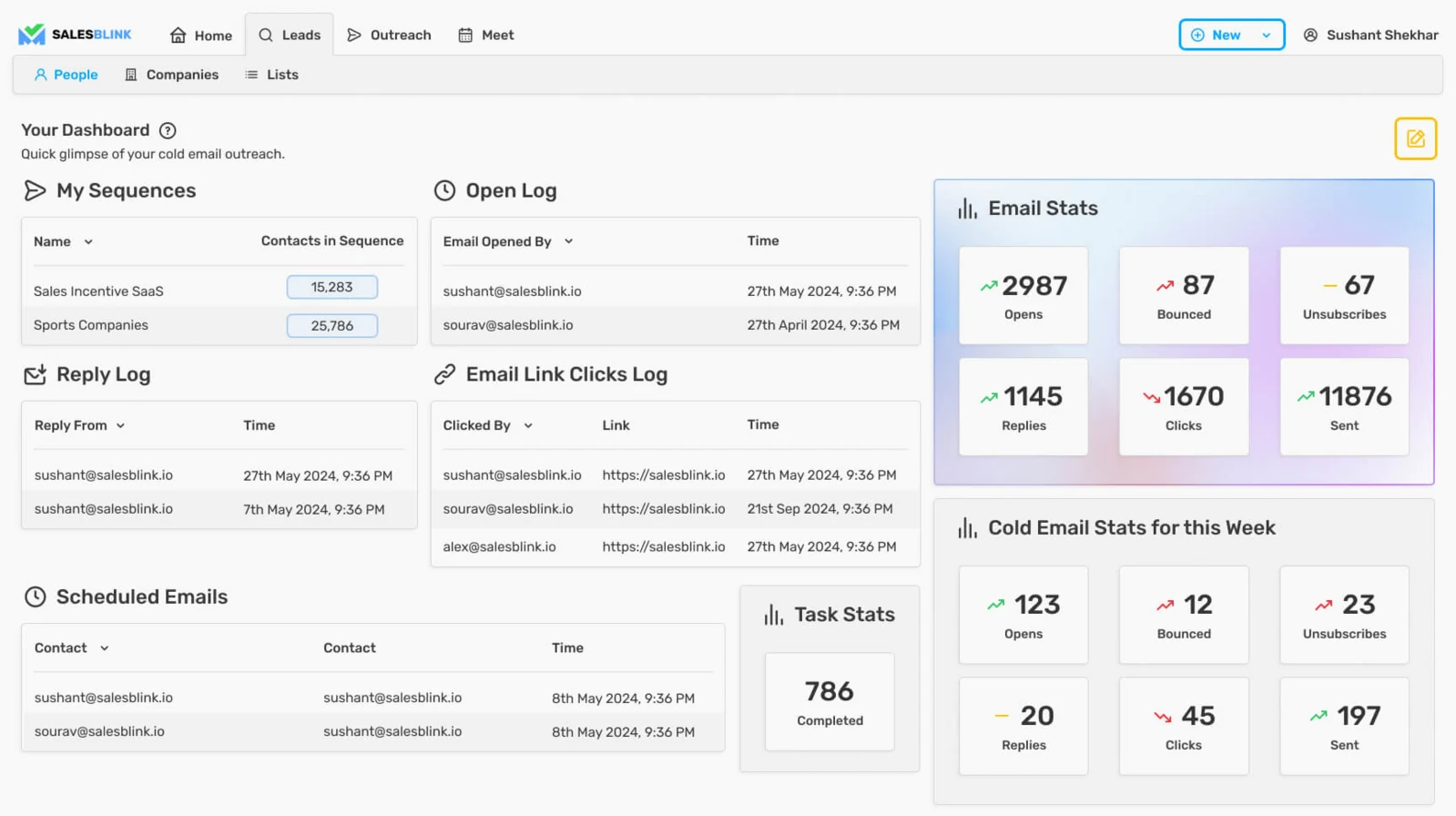Click the Meet calendar icon
The width and height of the screenshot is (1456, 816).
(465, 35)
